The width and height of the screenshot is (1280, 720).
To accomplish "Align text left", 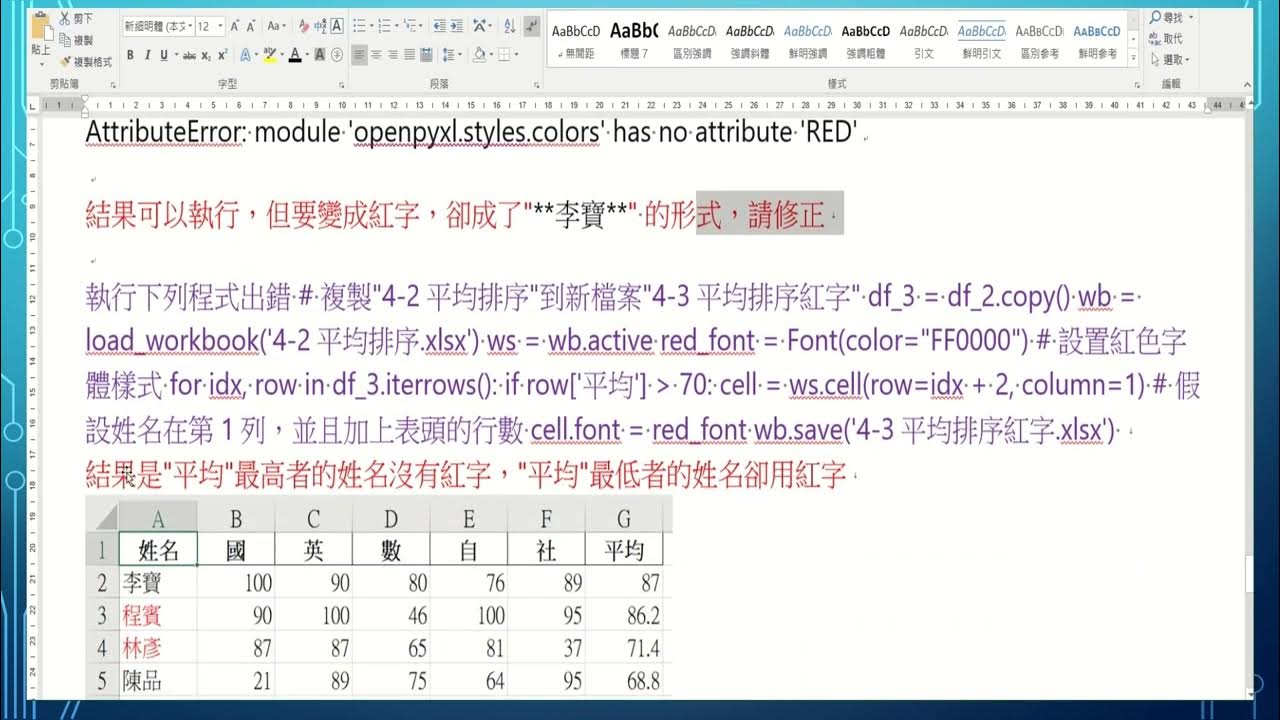I will click(x=359, y=55).
